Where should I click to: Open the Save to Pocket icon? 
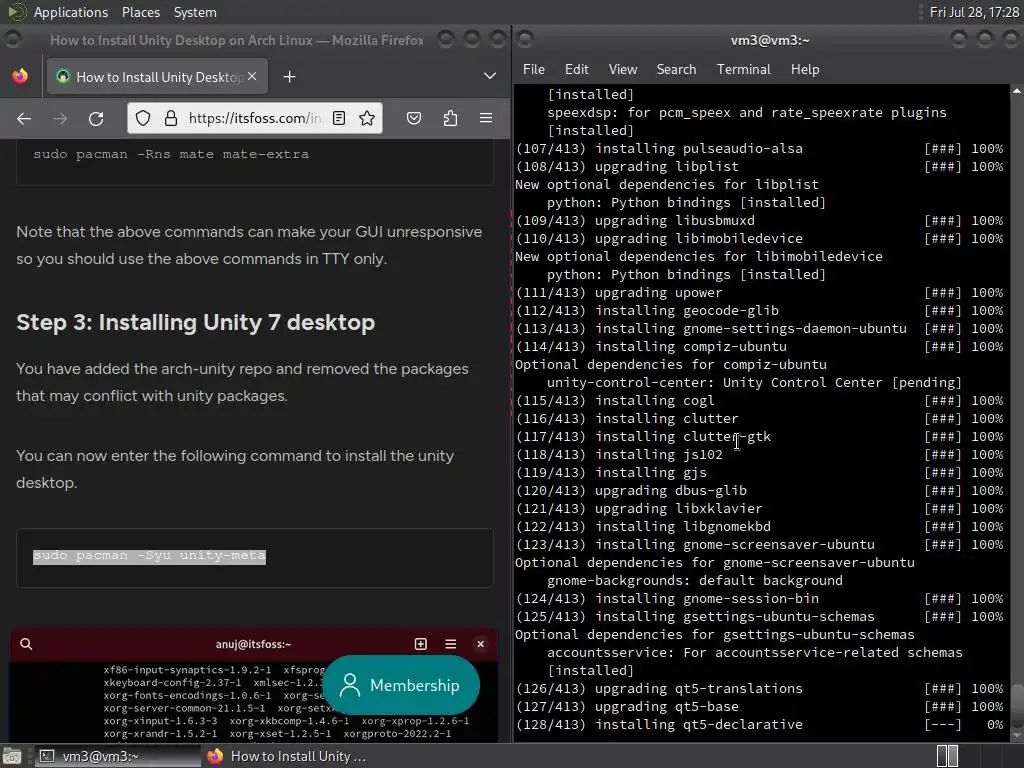click(x=414, y=118)
